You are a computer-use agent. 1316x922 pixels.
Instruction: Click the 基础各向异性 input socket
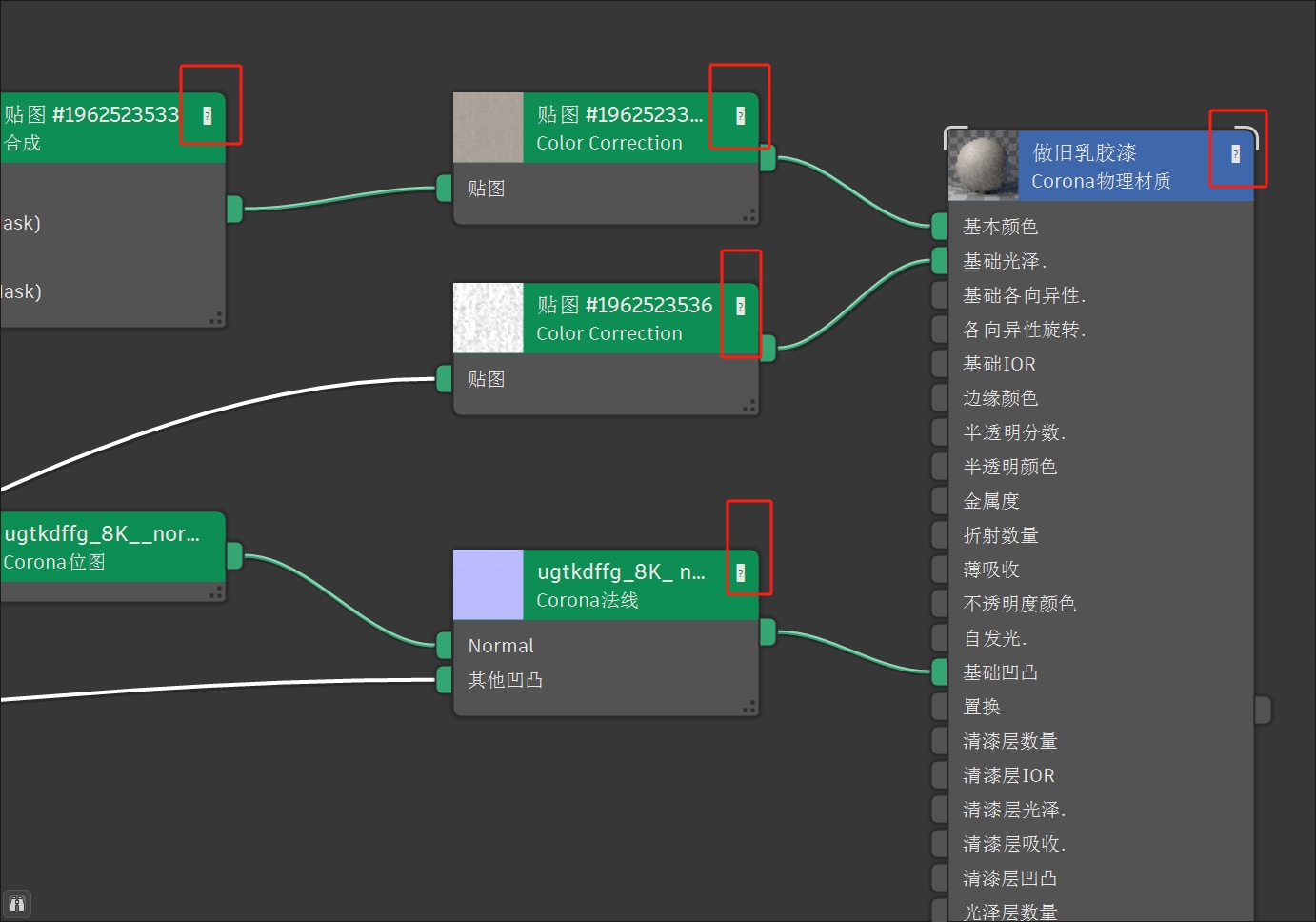(940, 295)
